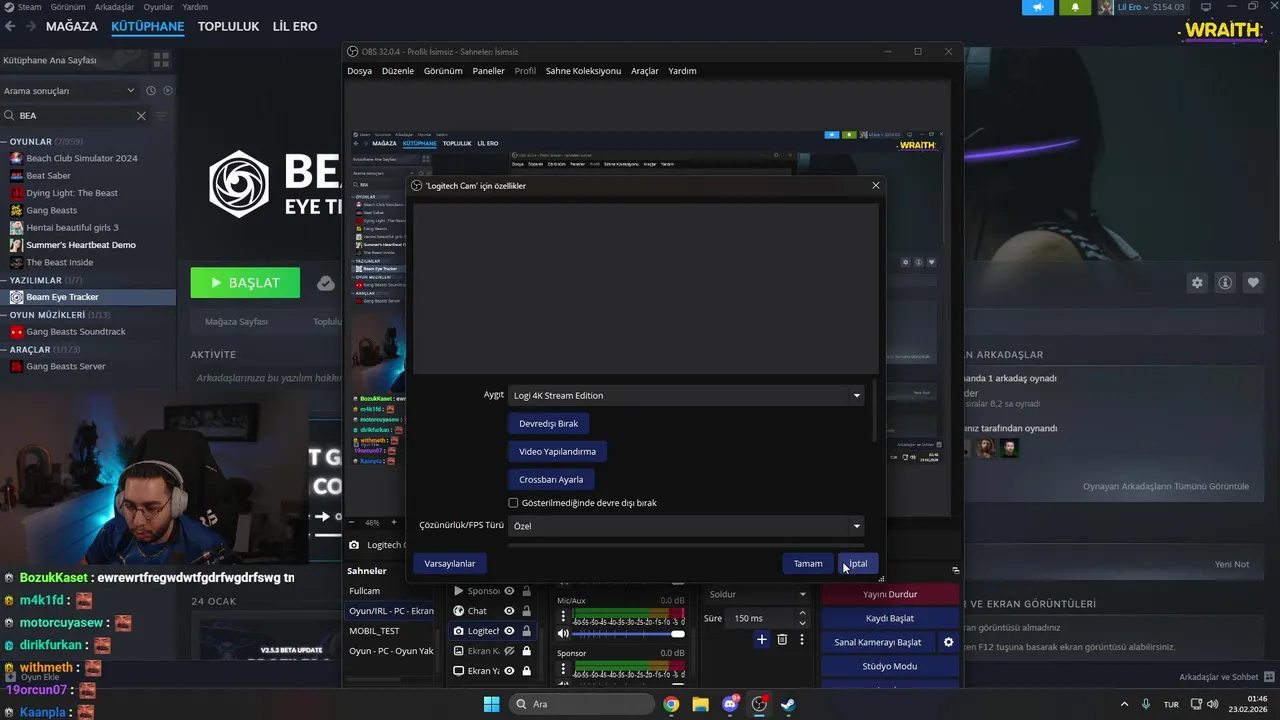Open Google Chrome from the taskbar
Image resolution: width=1280 pixels, height=720 pixels.
(x=671, y=704)
